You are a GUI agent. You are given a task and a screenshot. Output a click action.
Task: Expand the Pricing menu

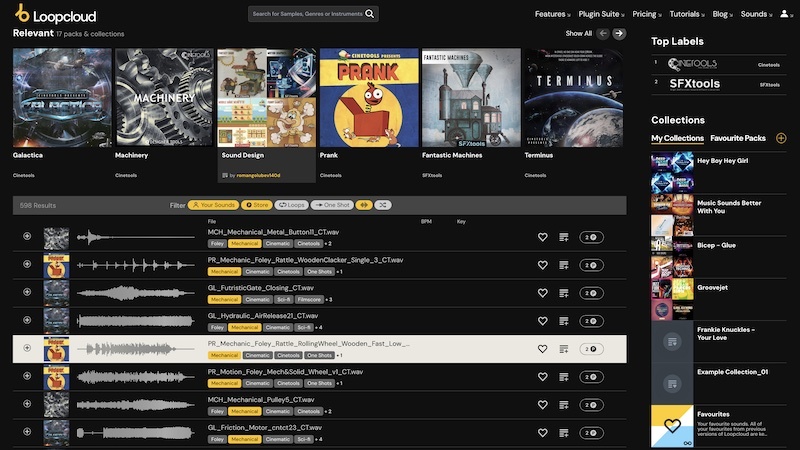tap(646, 14)
